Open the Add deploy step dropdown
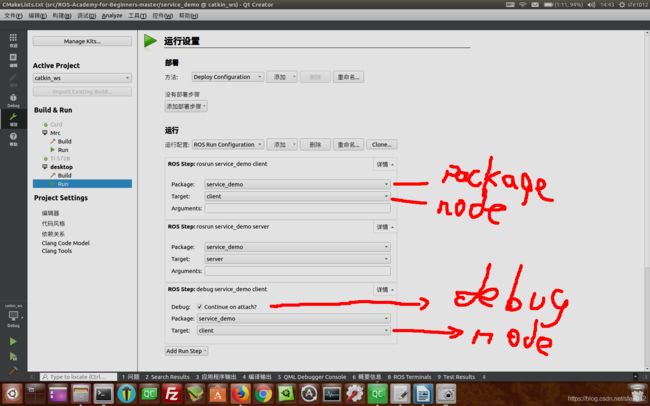 click(186, 106)
